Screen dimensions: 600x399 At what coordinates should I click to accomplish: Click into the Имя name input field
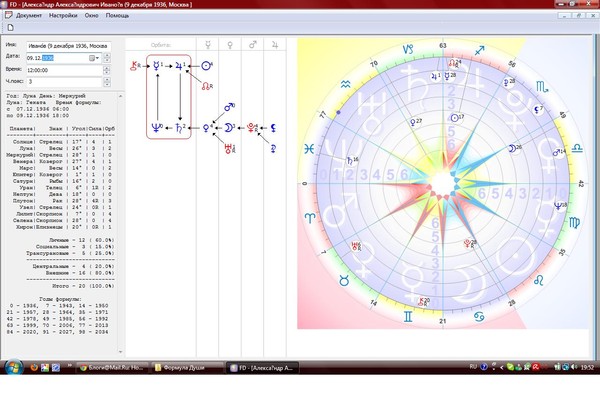69,46
